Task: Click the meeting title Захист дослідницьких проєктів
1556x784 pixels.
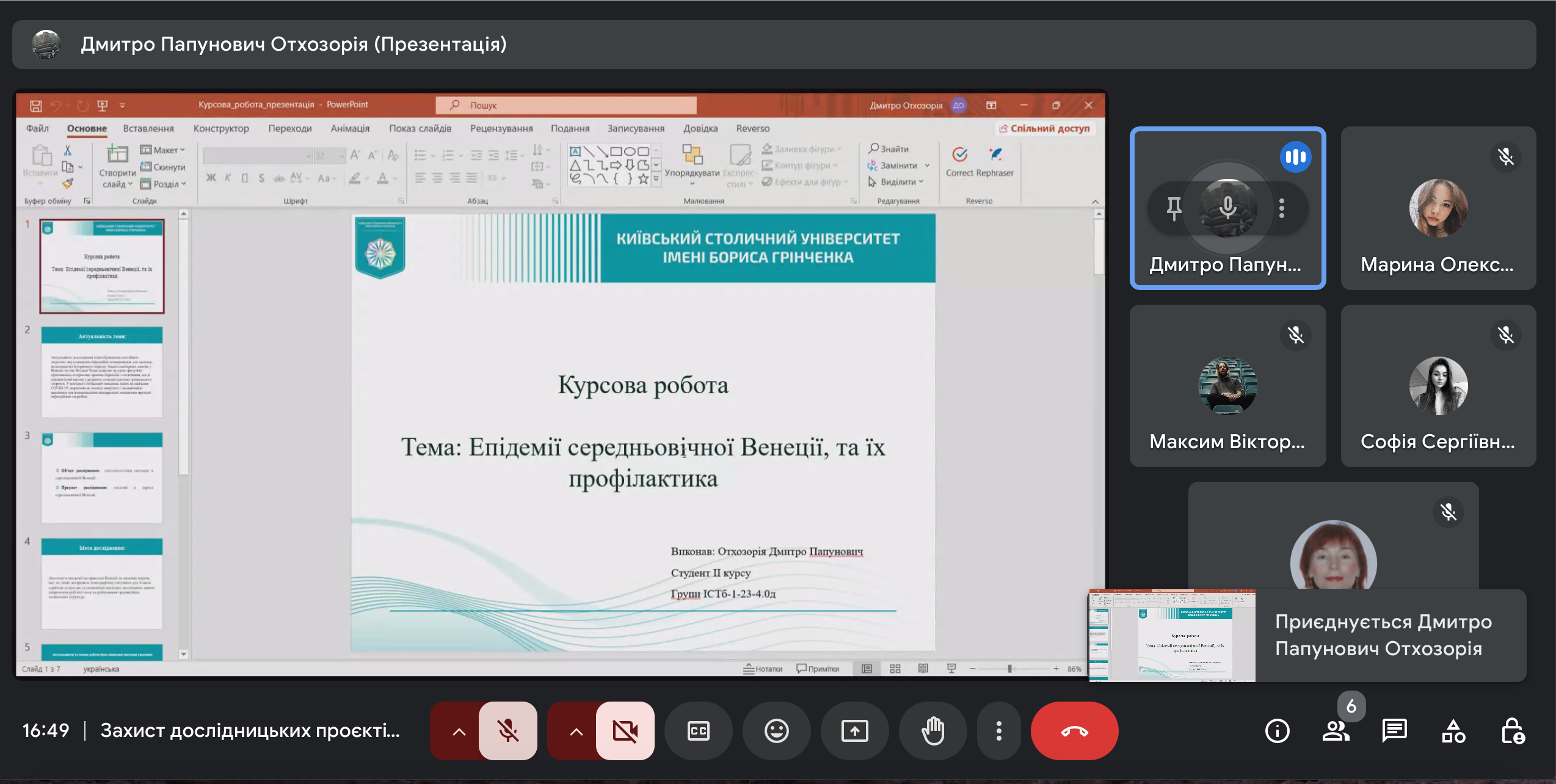Action: click(250, 731)
